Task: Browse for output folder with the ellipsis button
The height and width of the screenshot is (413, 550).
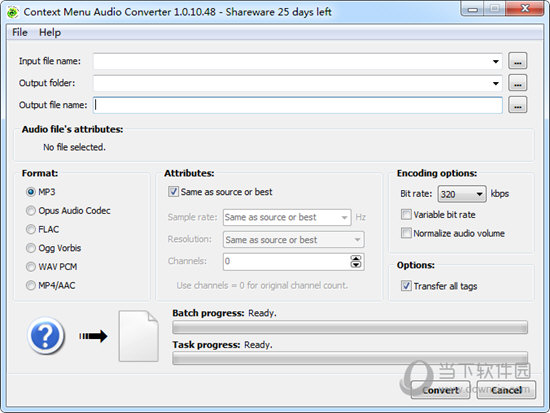Action: click(517, 84)
